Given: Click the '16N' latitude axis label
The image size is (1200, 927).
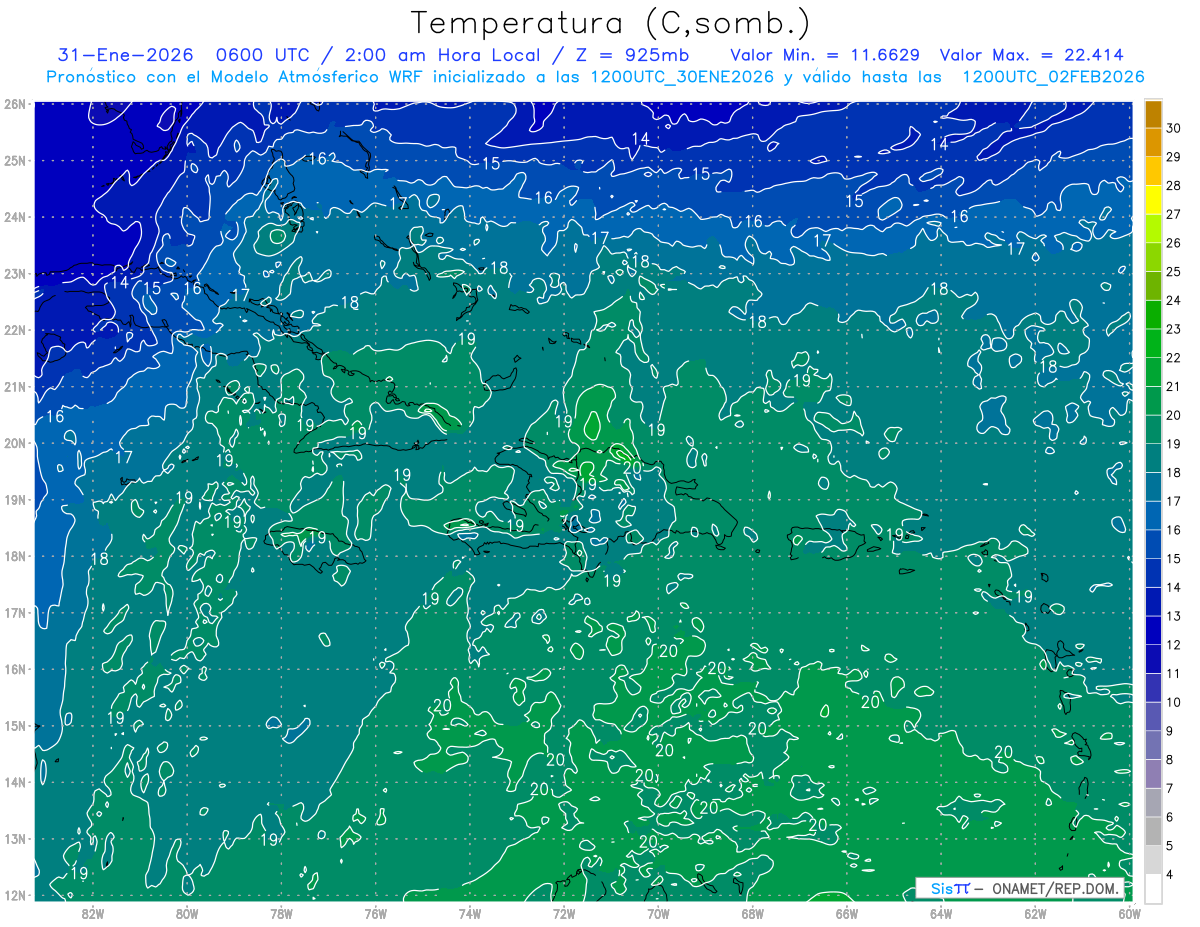Looking at the screenshot, I should click(x=16, y=669).
